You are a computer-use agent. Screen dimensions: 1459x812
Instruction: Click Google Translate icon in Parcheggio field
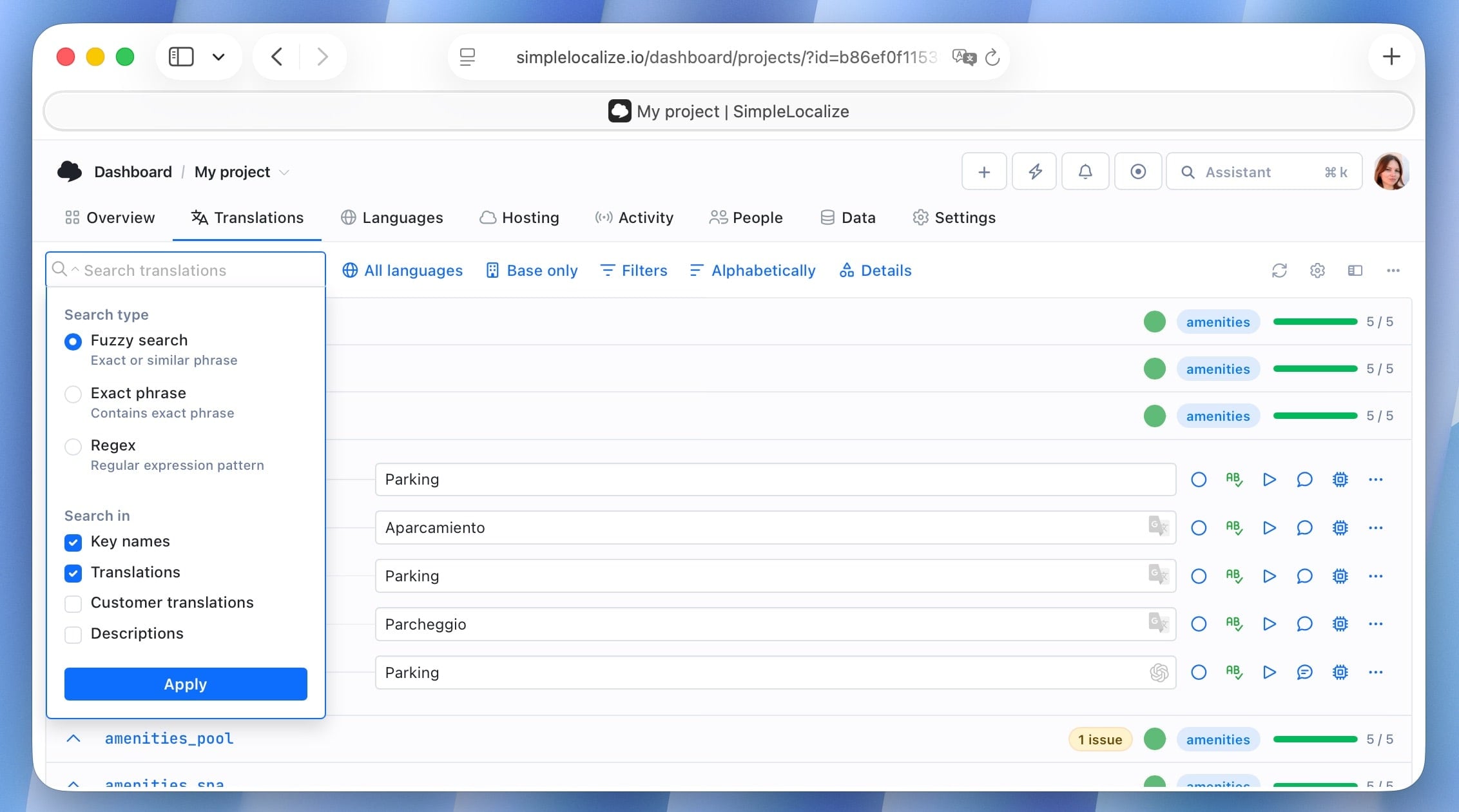(1159, 623)
